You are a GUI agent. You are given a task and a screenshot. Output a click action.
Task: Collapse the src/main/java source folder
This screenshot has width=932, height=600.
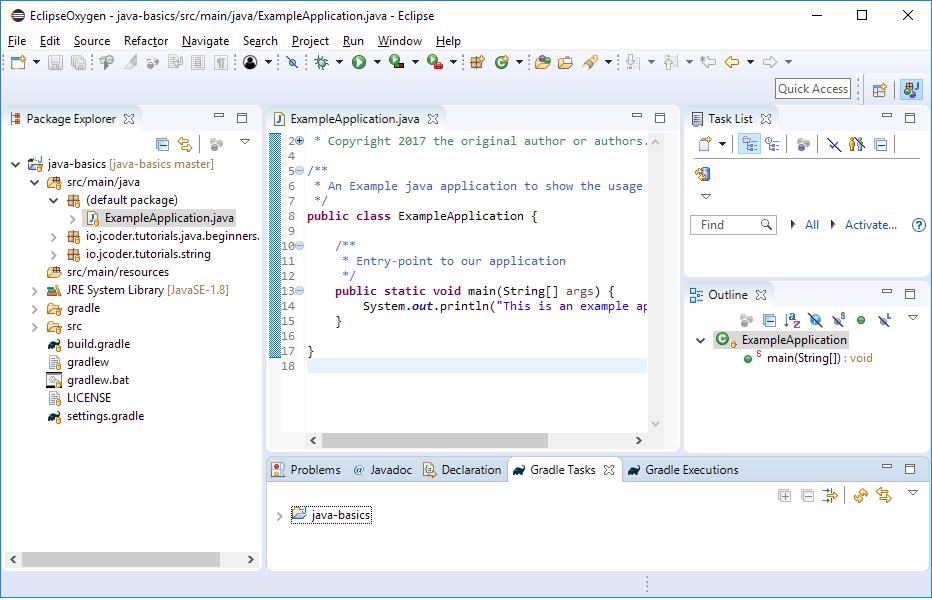click(x=34, y=183)
